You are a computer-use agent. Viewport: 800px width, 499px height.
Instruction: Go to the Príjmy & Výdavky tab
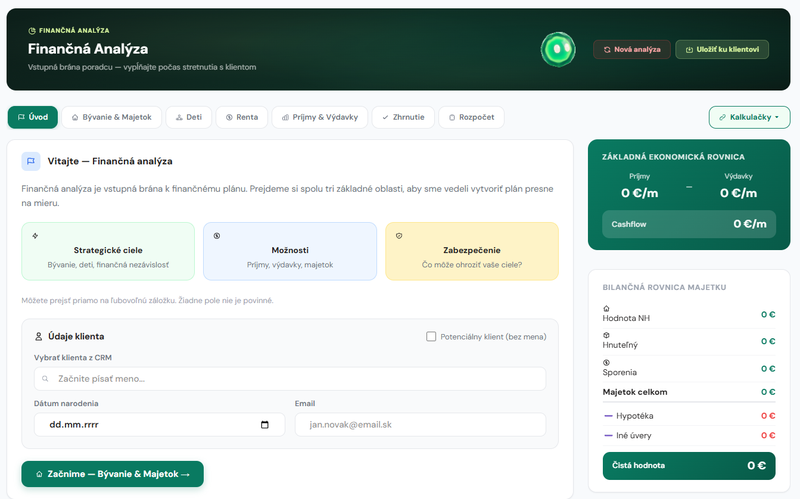[x=320, y=117]
